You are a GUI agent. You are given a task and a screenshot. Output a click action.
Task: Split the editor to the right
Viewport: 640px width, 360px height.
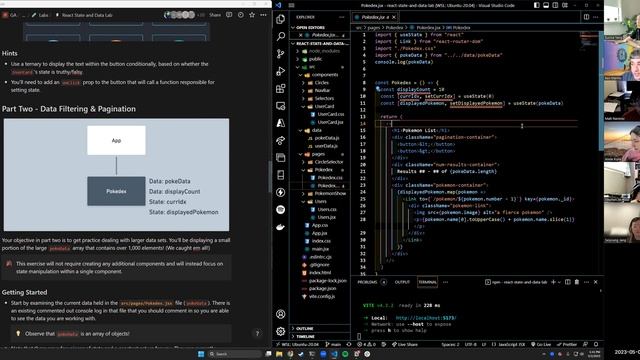[x=586, y=17]
